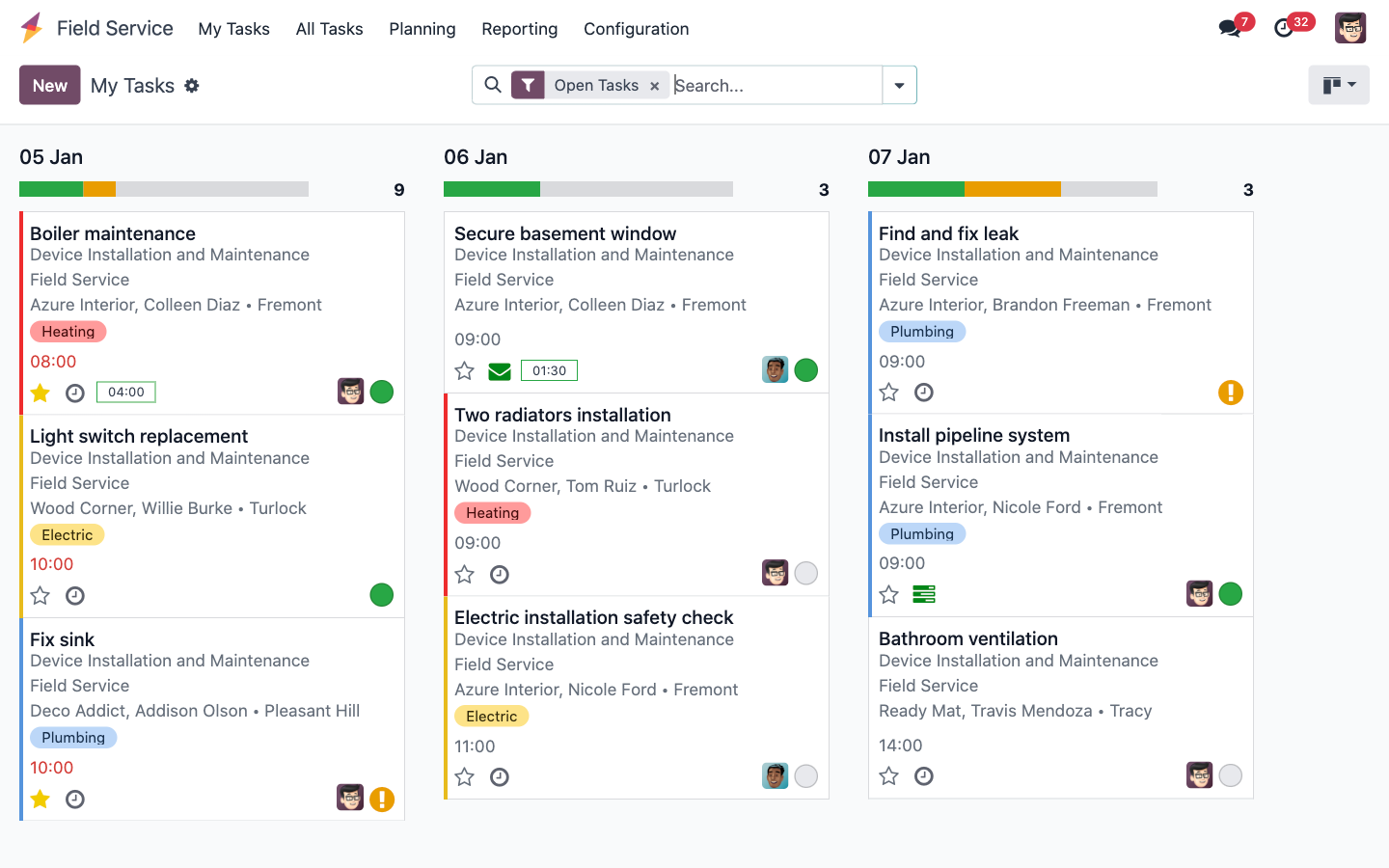Click the gear icon next to My Tasks
The width and height of the screenshot is (1389, 868).
pos(192,86)
